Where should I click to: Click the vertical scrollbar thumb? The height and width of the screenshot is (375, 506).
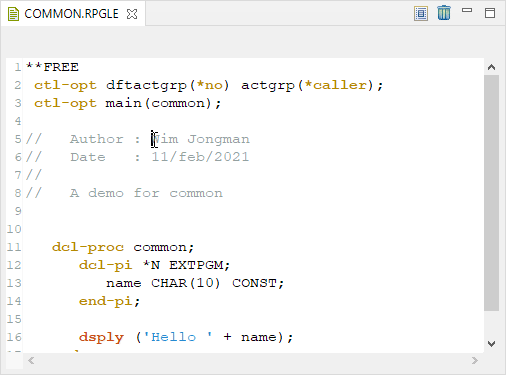pos(491,193)
